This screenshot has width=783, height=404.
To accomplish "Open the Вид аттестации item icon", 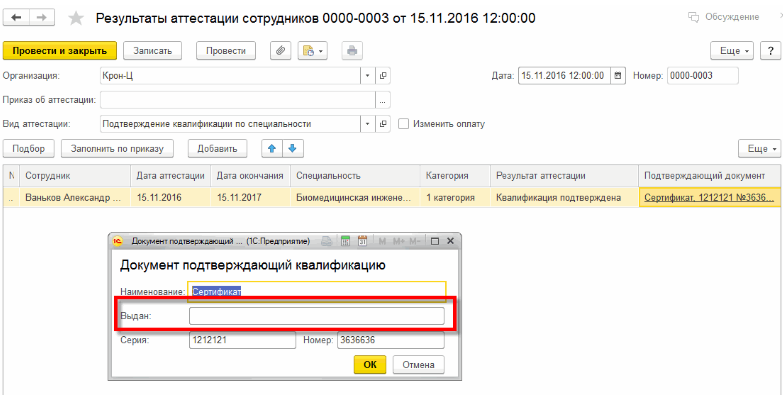I will pyautogui.click(x=384, y=124).
